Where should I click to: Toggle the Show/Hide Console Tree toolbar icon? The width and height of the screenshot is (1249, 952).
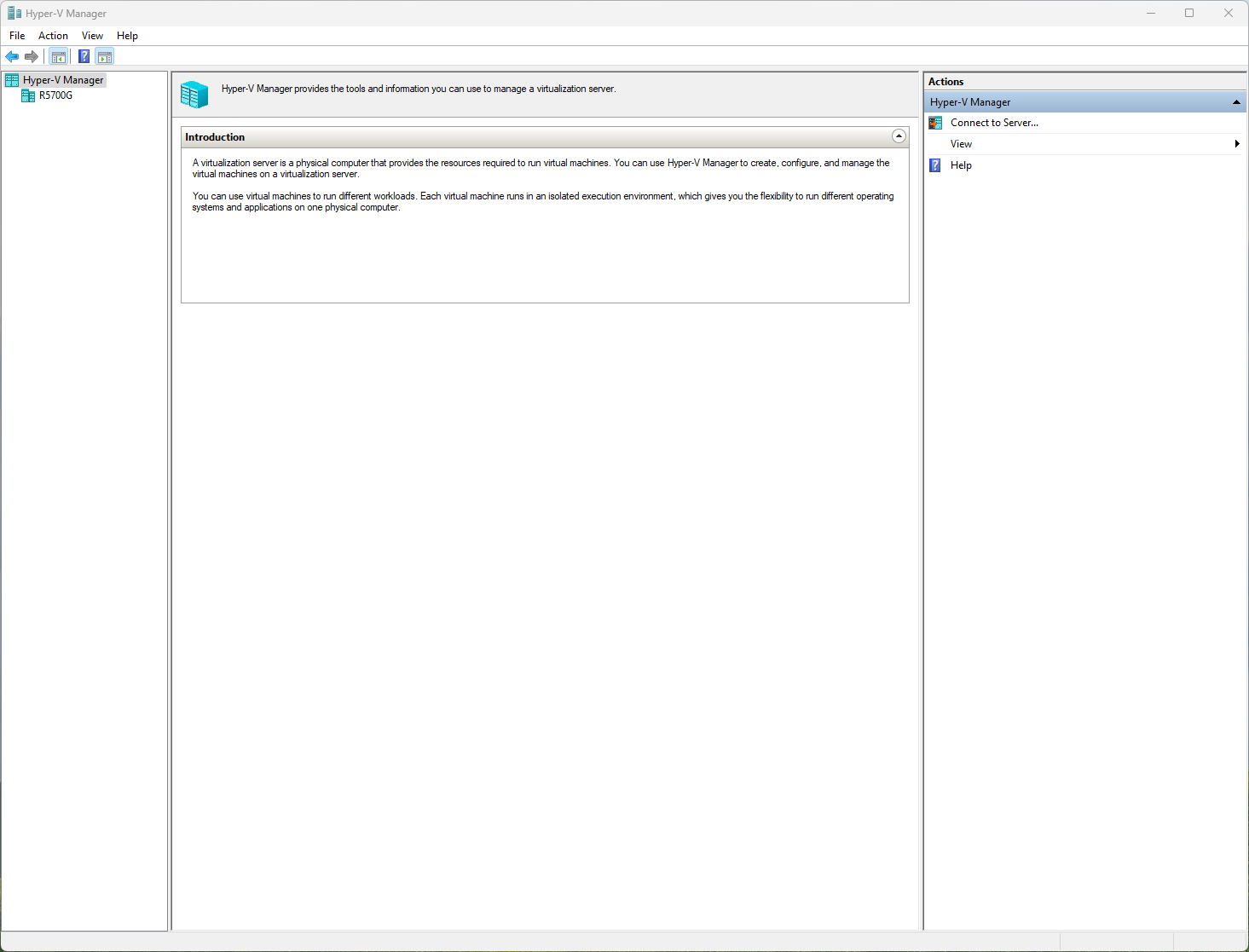(x=59, y=56)
